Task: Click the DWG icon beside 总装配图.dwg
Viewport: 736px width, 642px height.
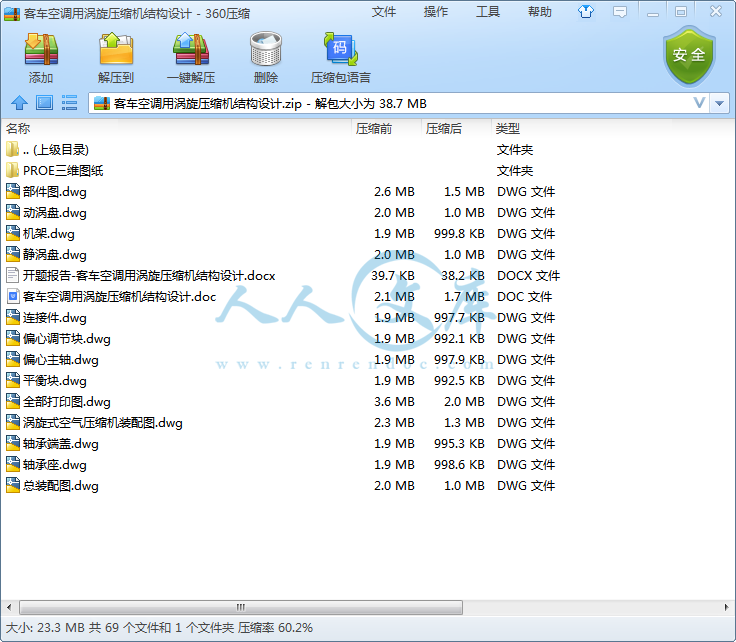Action: pos(13,486)
